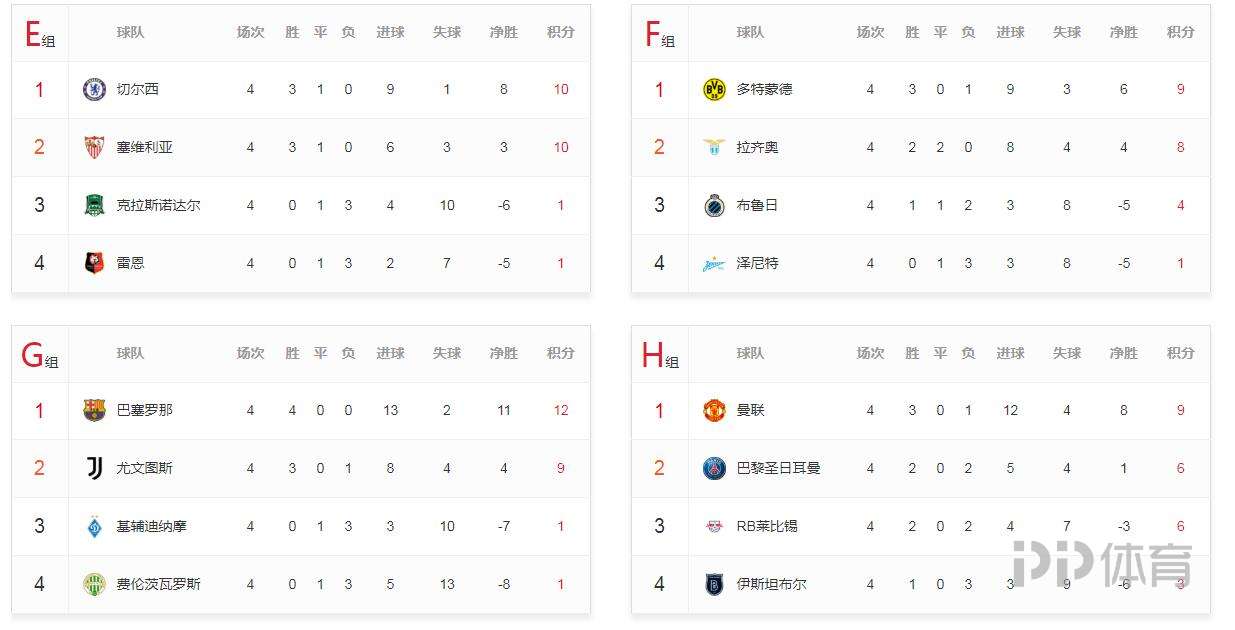Click the Chelsea club crest icon
Screen dimensions: 1235x630
pyautogui.click(x=94, y=90)
